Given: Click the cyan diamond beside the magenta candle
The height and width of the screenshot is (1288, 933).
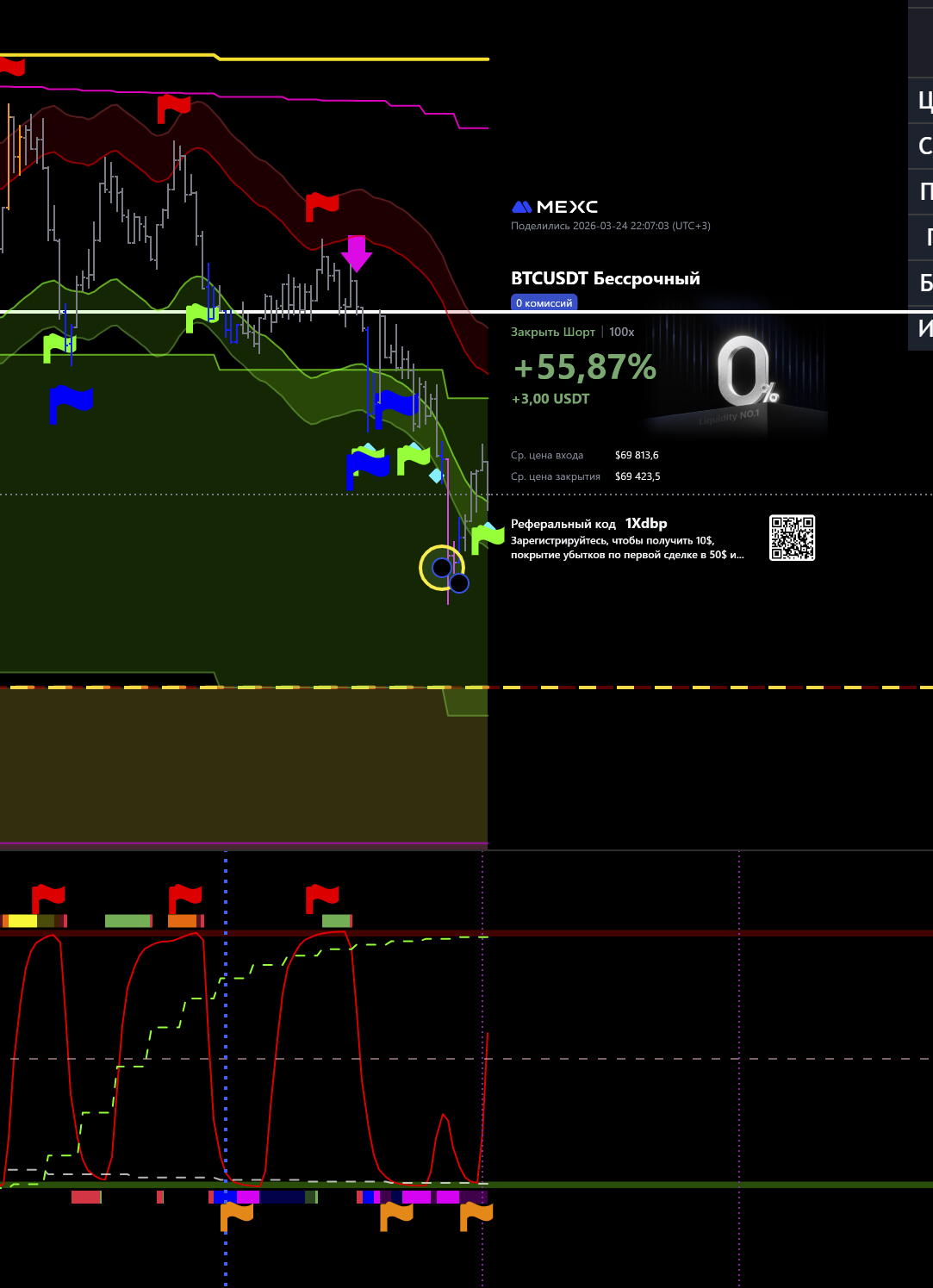Looking at the screenshot, I should coord(436,476).
